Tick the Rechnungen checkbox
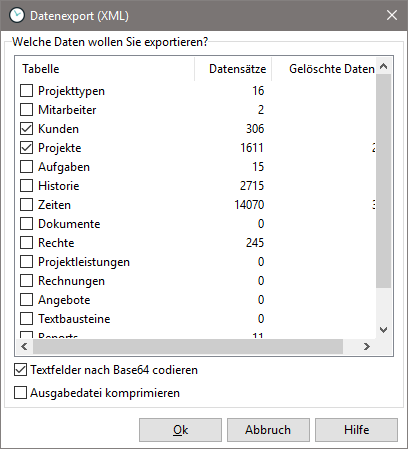The image size is (408, 449). [x=26, y=281]
